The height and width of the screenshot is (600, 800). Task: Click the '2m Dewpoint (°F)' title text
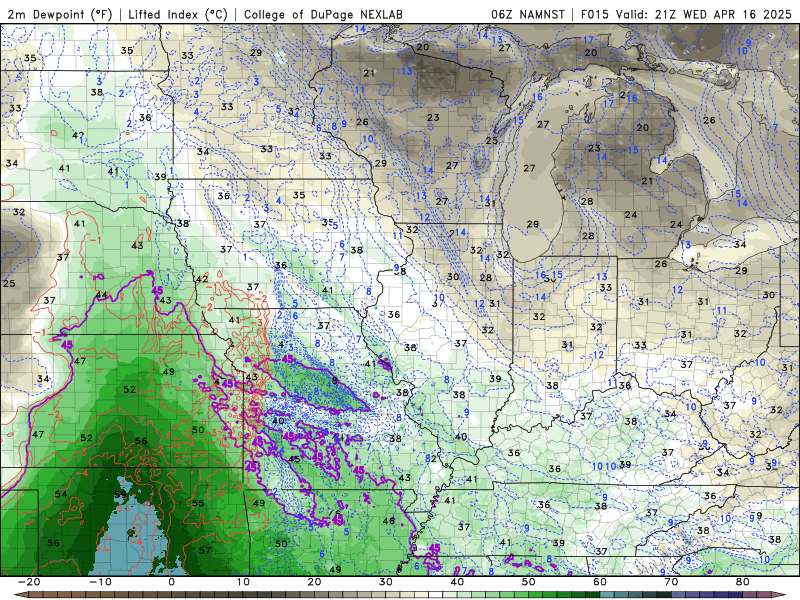(x=60, y=14)
